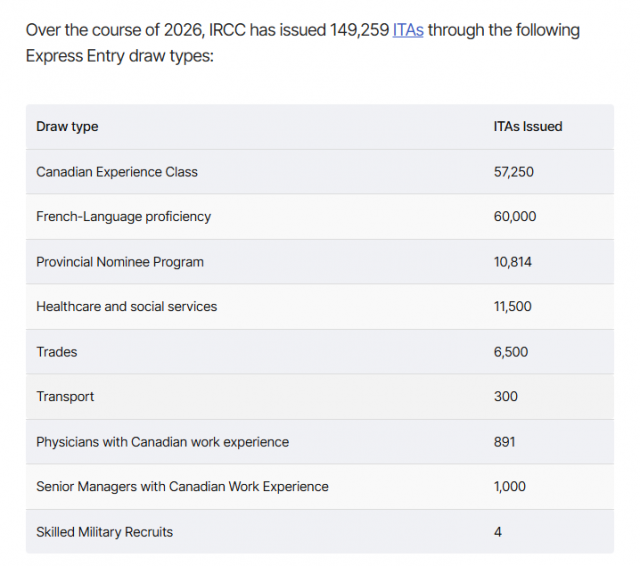Select Provincial Nominee Program row label
This screenshot has height=566, width=640.
tap(120, 262)
